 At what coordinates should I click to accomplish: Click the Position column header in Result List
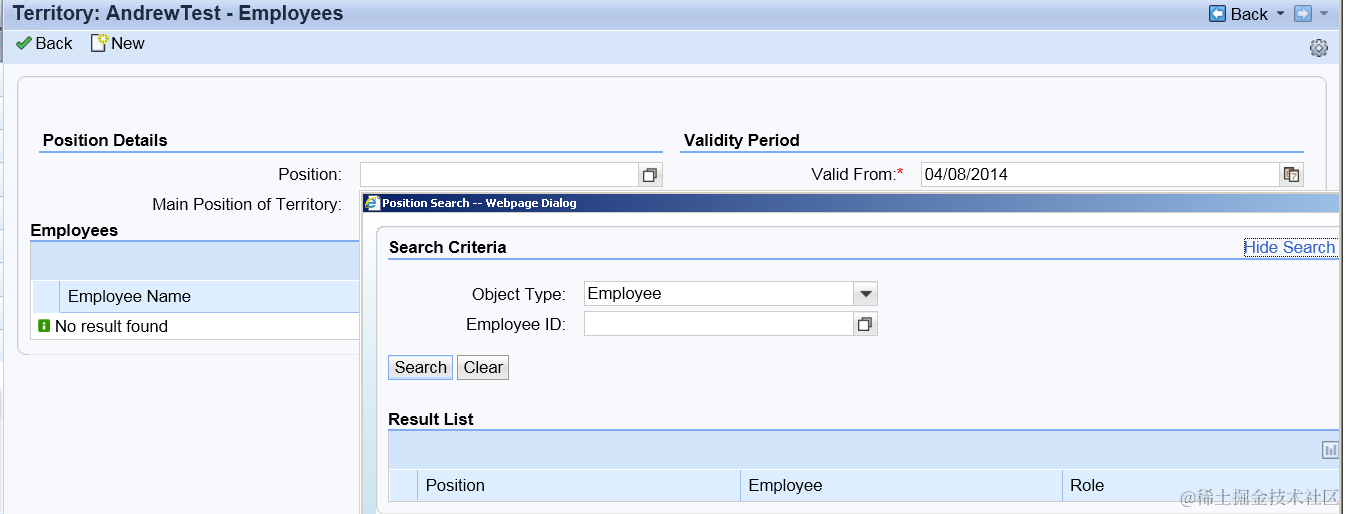point(579,485)
